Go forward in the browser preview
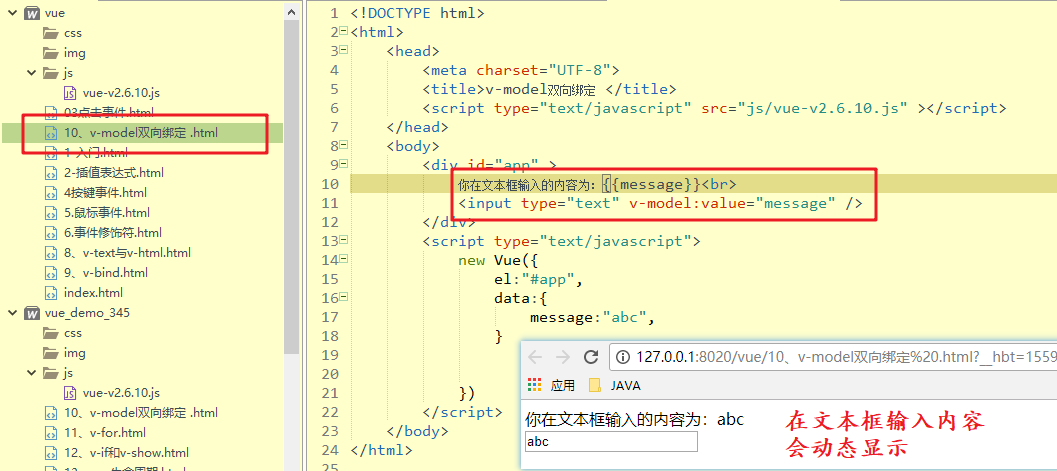 point(562,357)
